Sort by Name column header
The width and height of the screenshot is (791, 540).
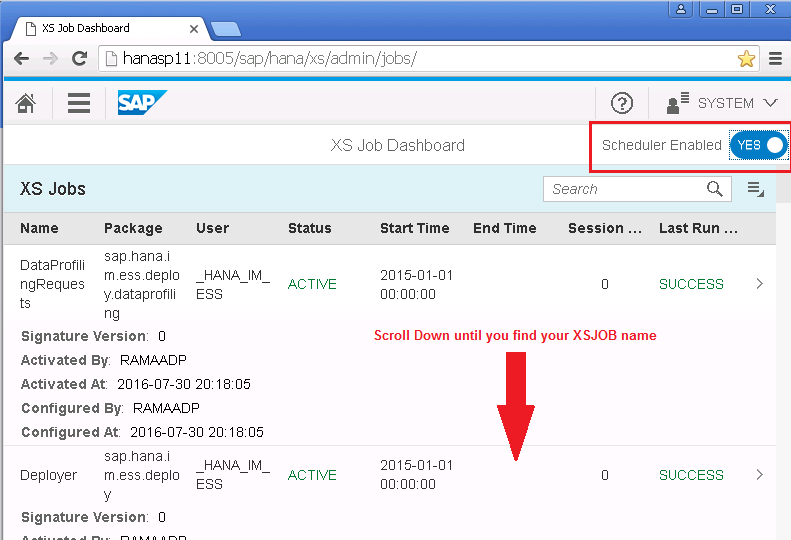coord(39,228)
